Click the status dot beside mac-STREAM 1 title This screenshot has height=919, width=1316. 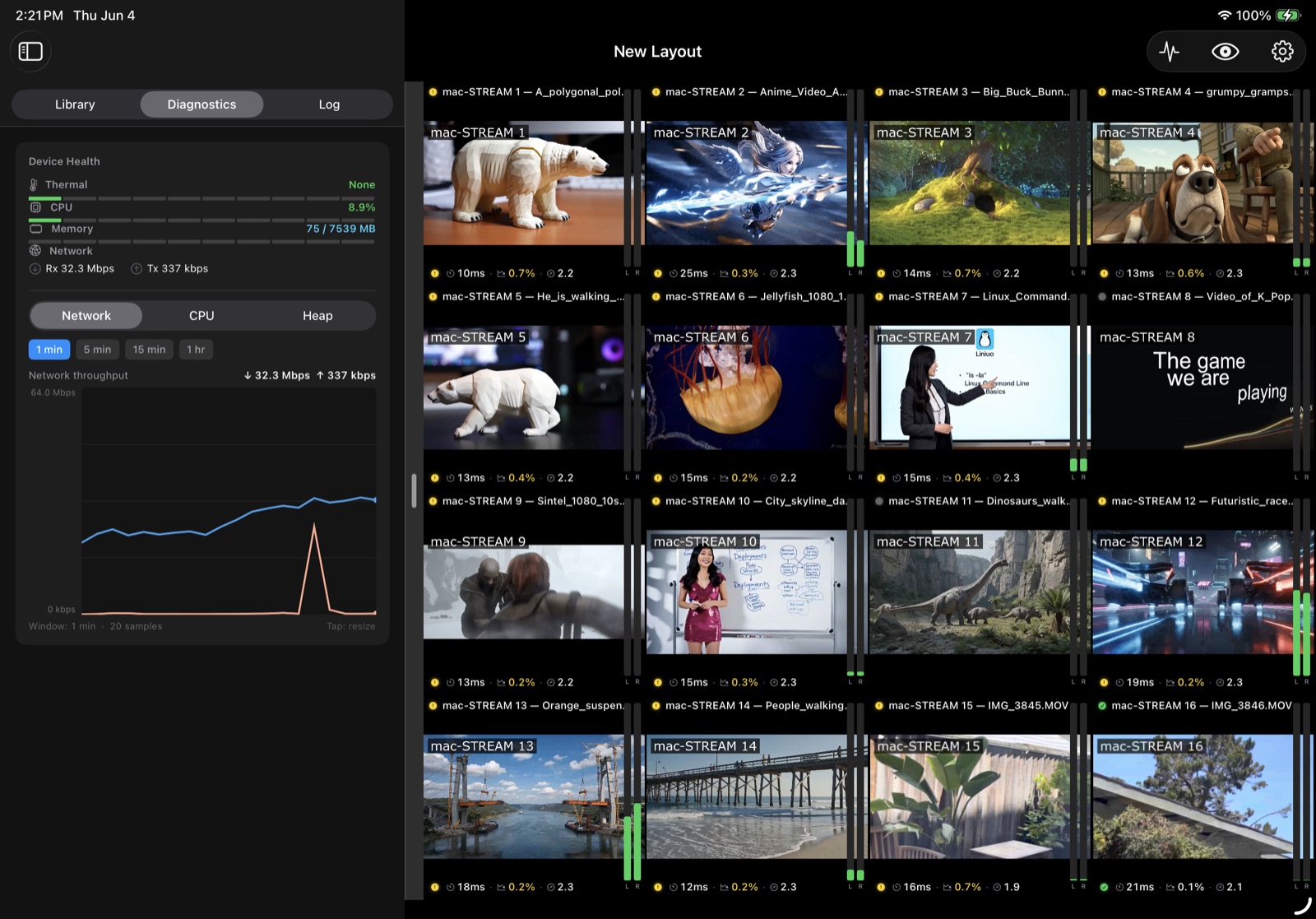(433, 92)
